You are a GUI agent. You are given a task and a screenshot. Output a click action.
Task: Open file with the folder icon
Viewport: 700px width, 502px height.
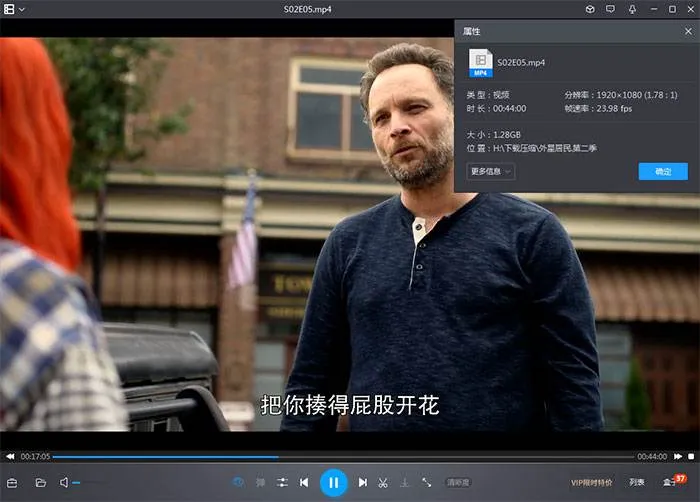tap(41, 483)
